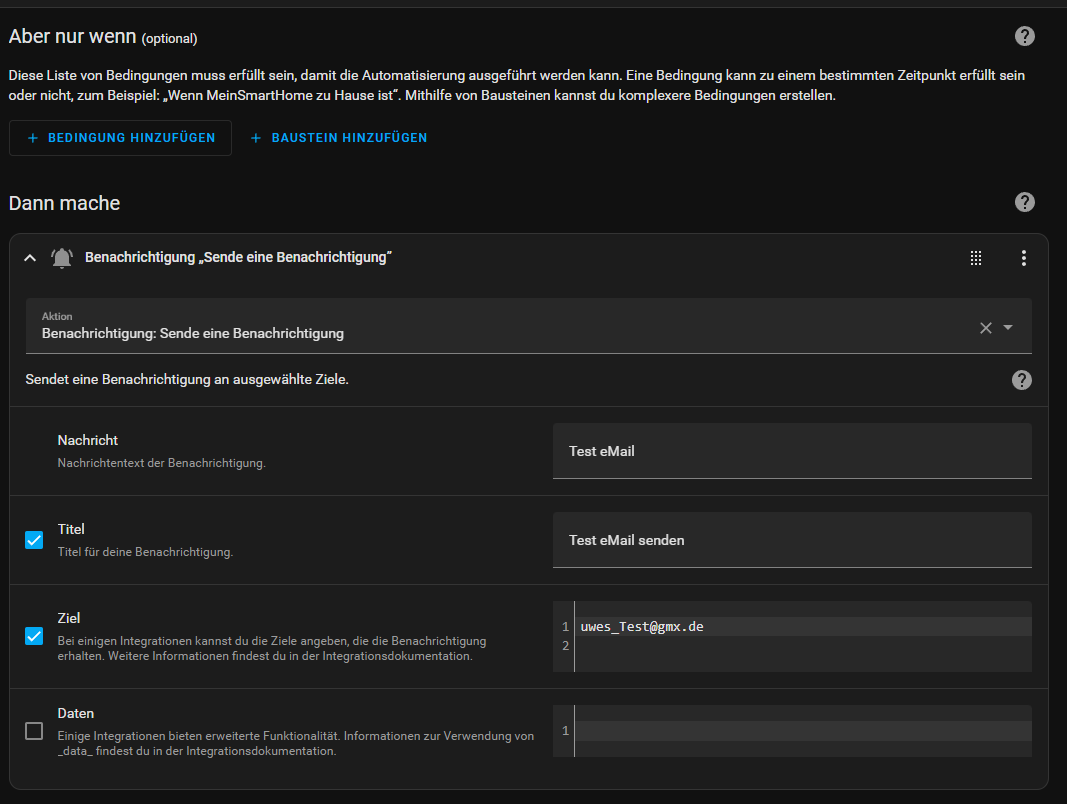The width and height of the screenshot is (1067, 804).
Task: Open help for the "Aber nur wenn" section
Action: click(x=1024, y=37)
